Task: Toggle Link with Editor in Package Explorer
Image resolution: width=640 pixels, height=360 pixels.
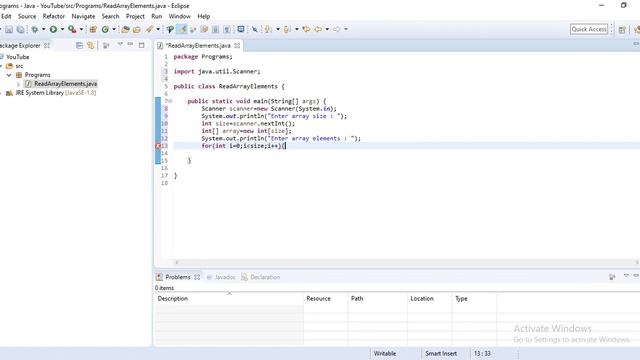Action: tap(90, 45)
